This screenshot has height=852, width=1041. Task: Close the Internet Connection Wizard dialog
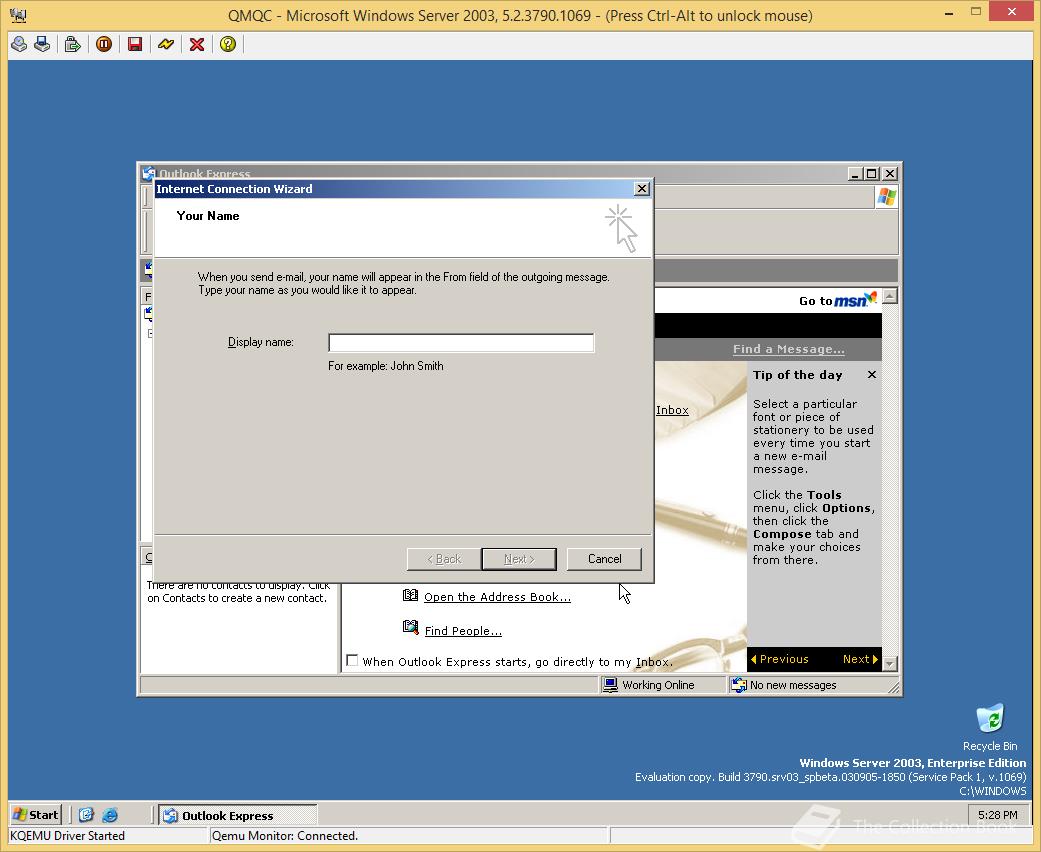coord(641,189)
